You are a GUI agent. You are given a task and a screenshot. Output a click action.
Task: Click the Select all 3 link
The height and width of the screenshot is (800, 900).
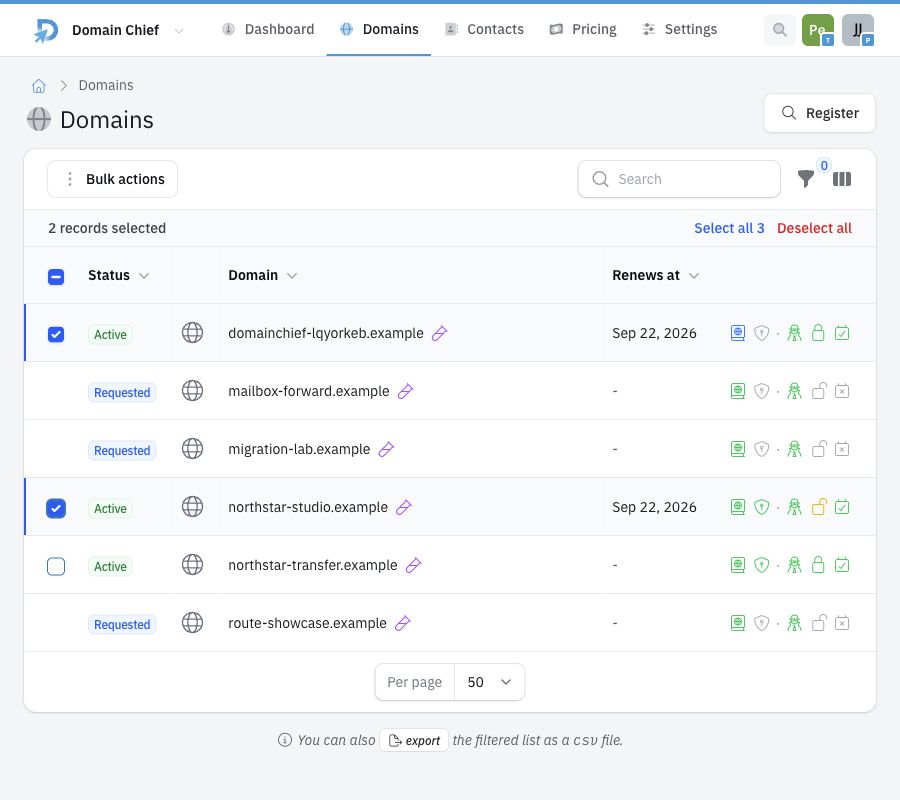coord(729,228)
